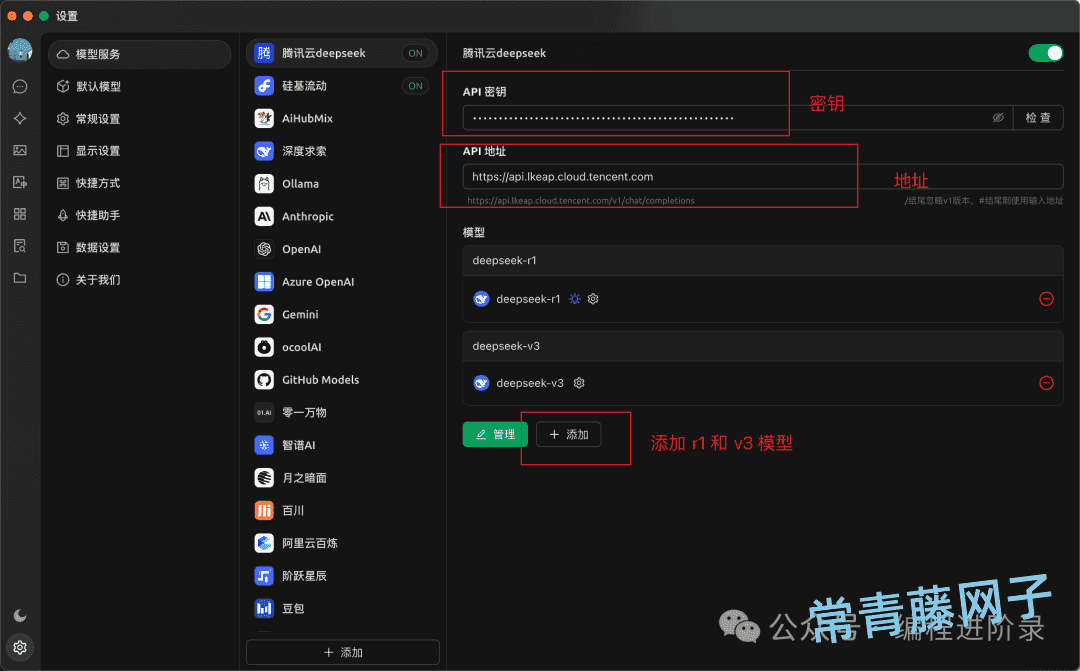Disable the 腾讯云deepseek provider switch

1046,53
